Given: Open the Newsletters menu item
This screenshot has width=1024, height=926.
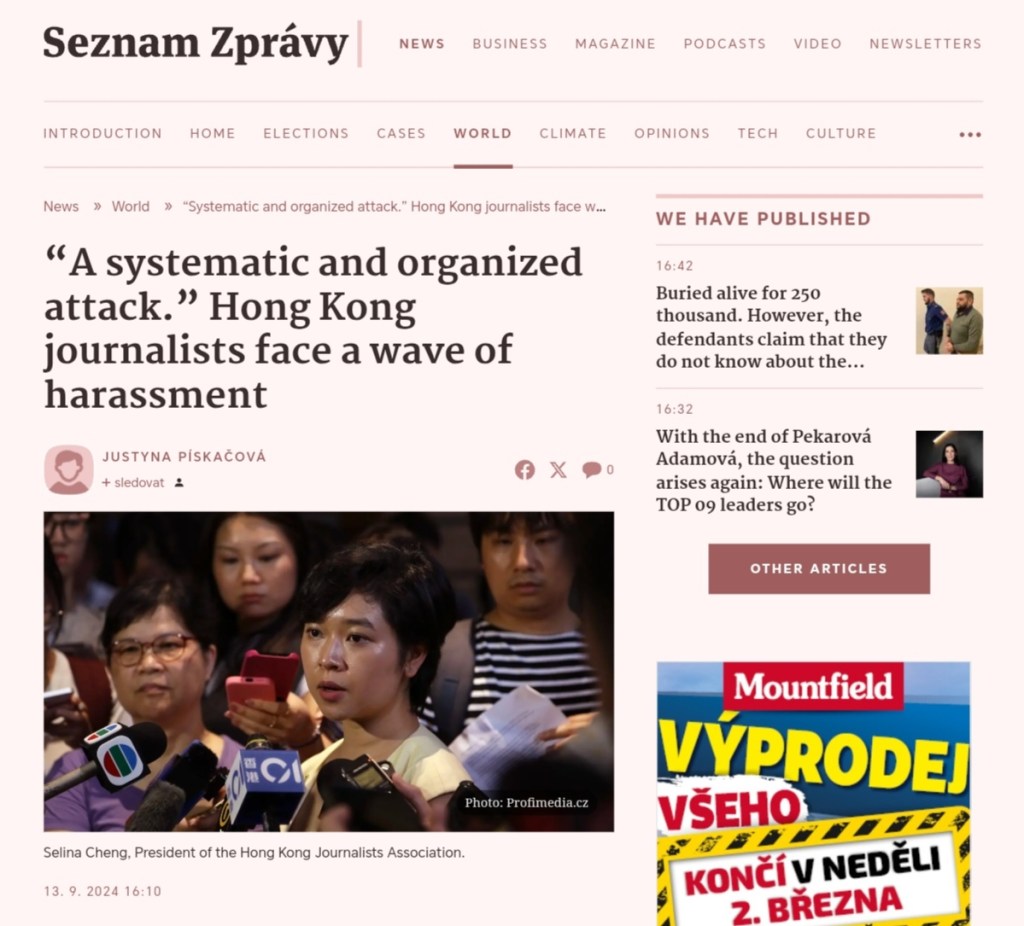Looking at the screenshot, I should [925, 44].
